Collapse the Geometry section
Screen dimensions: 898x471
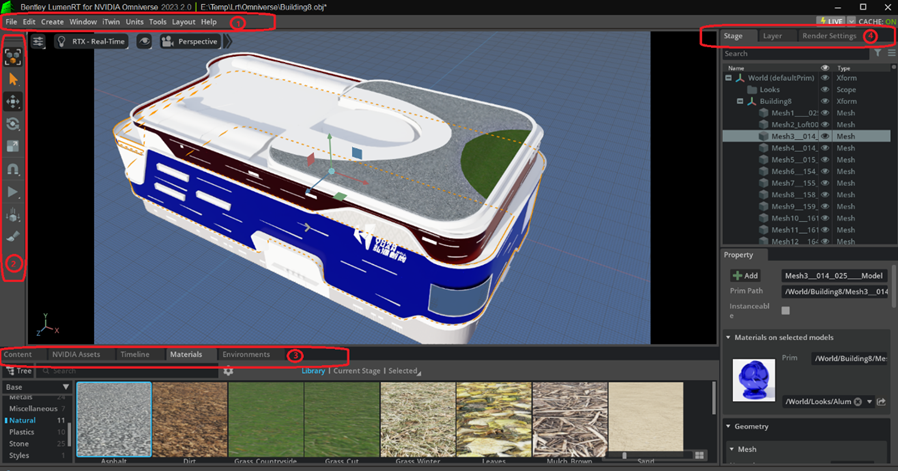pyautogui.click(x=728, y=426)
